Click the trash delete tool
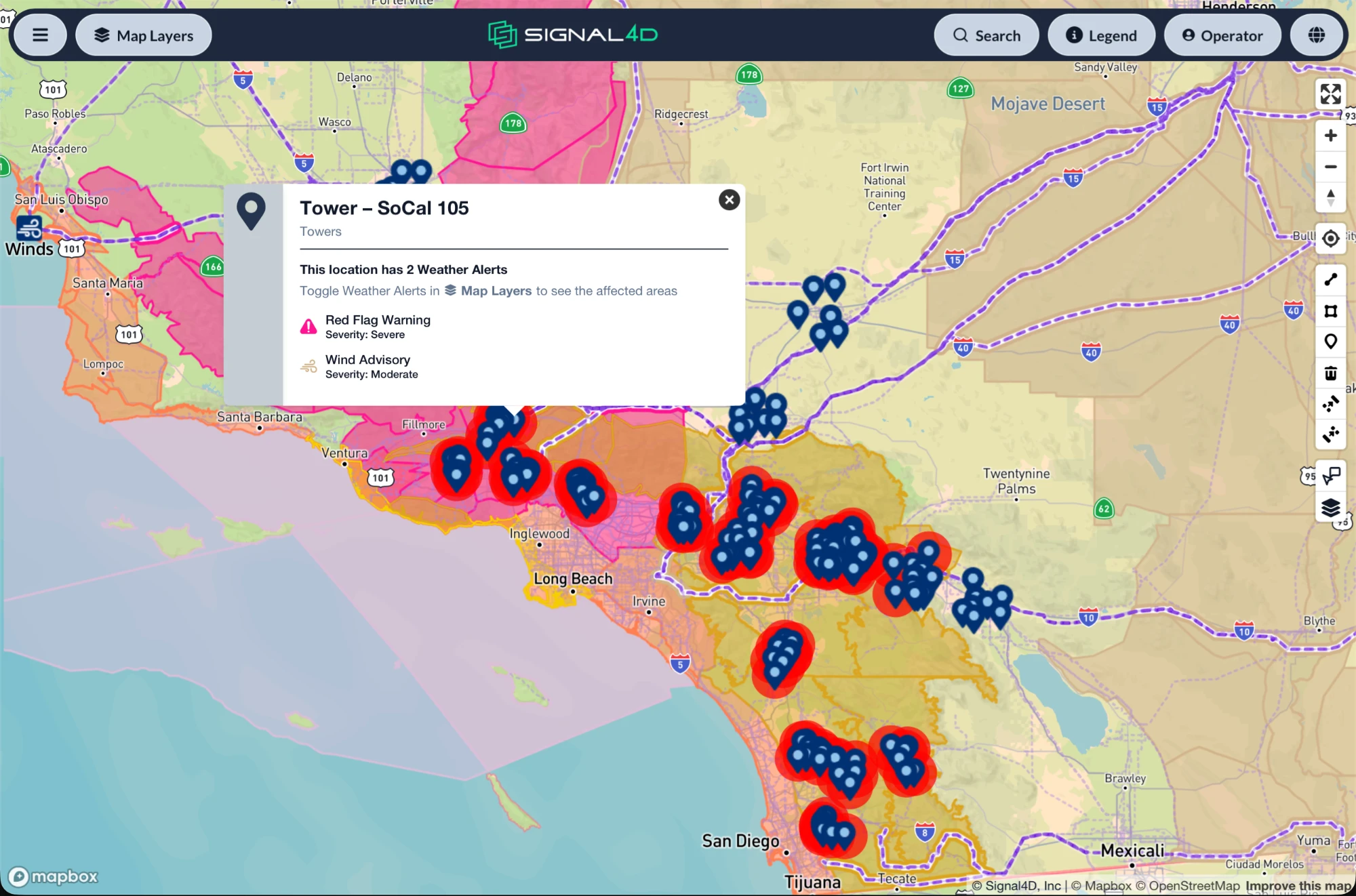 [x=1330, y=373]
